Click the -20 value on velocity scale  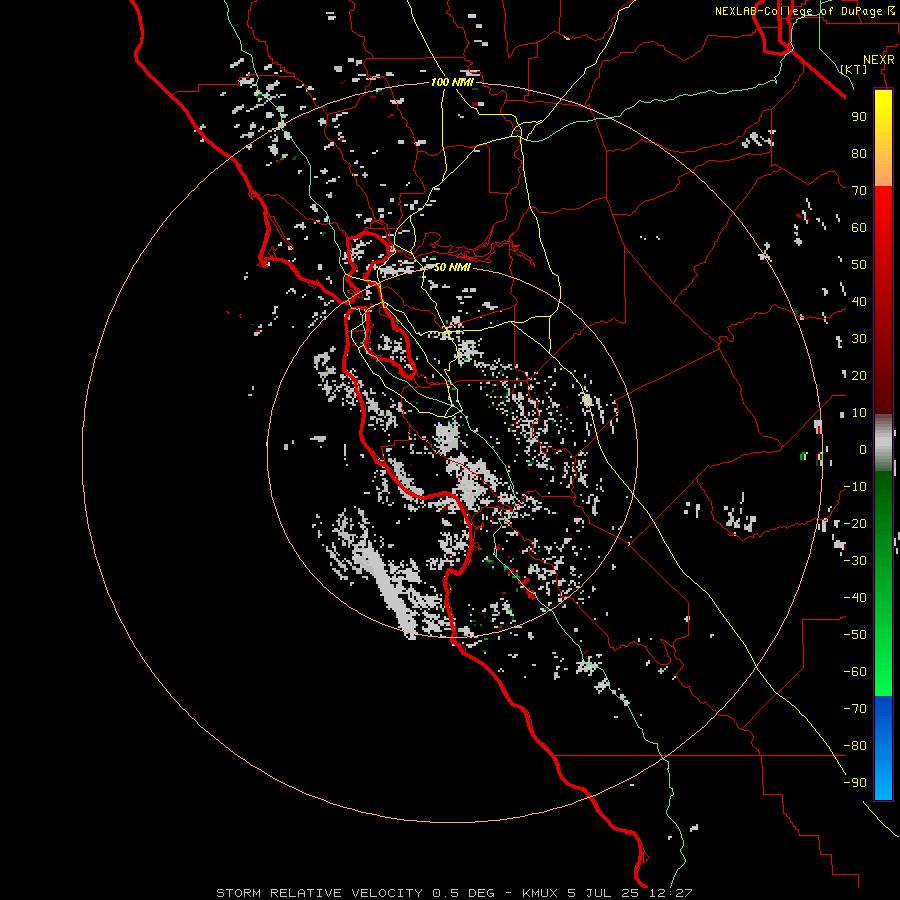[855, 523]
